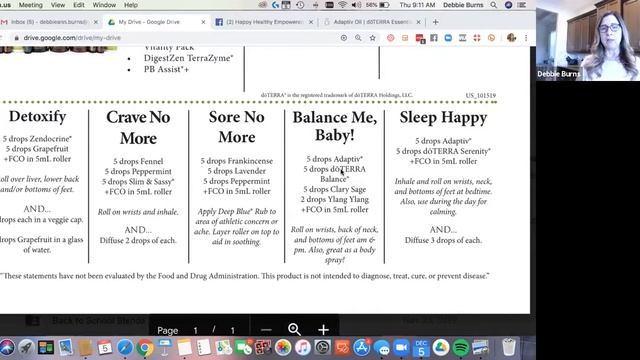640x360 pixels.
Task: Zoom out the PDF with minus button
Action: click(x=266, y=330)
